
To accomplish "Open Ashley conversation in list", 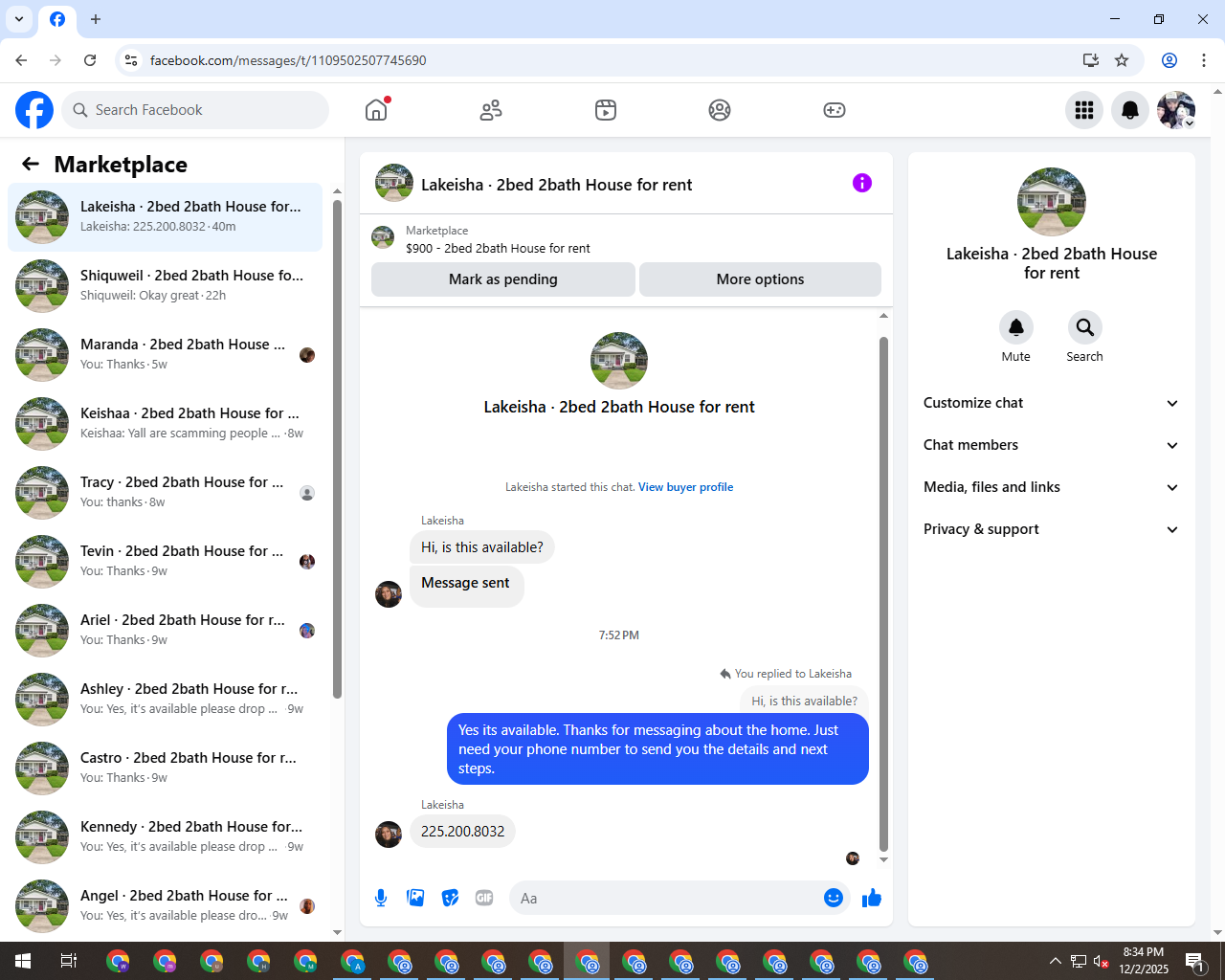I will tap(165, 699).
